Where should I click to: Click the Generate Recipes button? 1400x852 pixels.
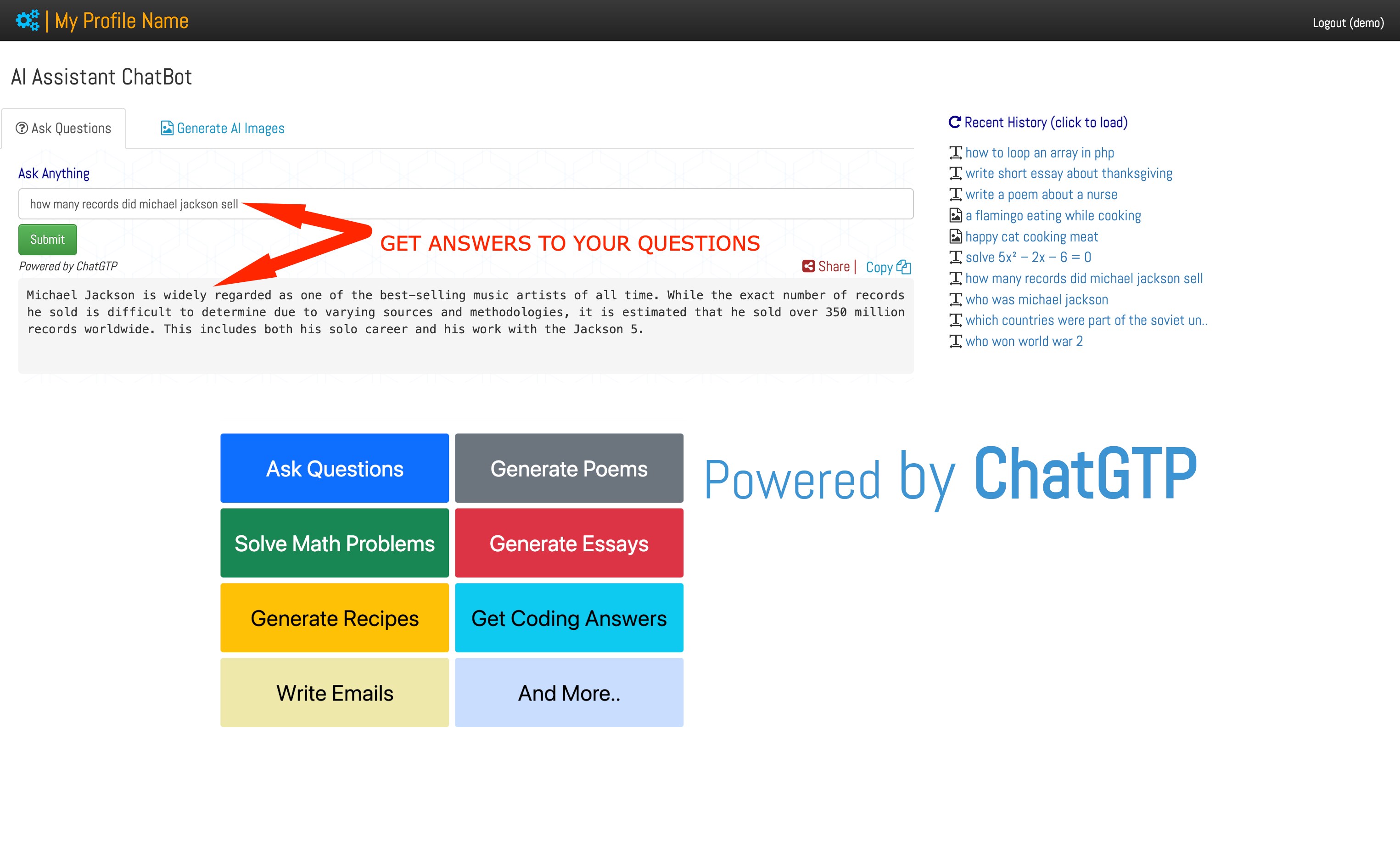334,617
